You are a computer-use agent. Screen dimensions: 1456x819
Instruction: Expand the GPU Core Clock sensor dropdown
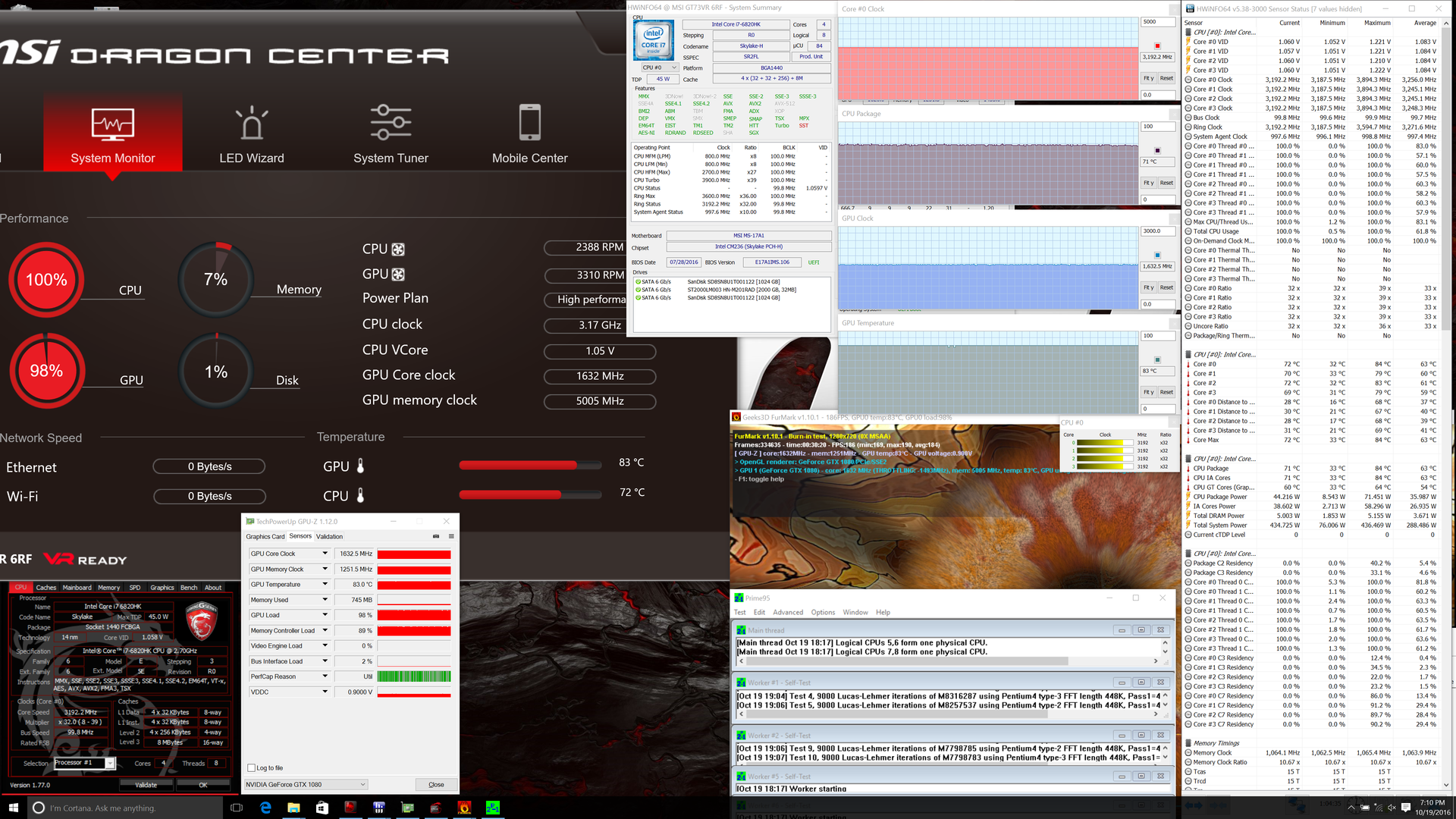pyautogui.click(x=325, y=554)
